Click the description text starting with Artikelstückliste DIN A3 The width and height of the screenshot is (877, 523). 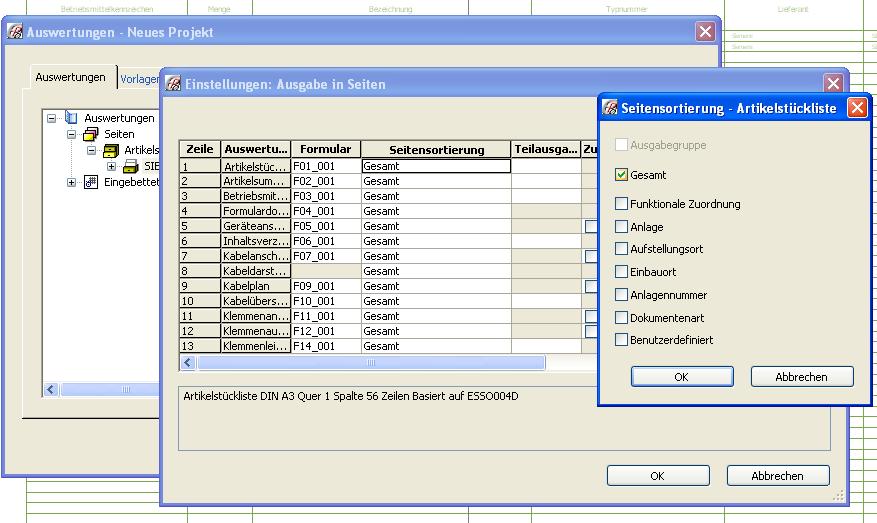[351, 396]
